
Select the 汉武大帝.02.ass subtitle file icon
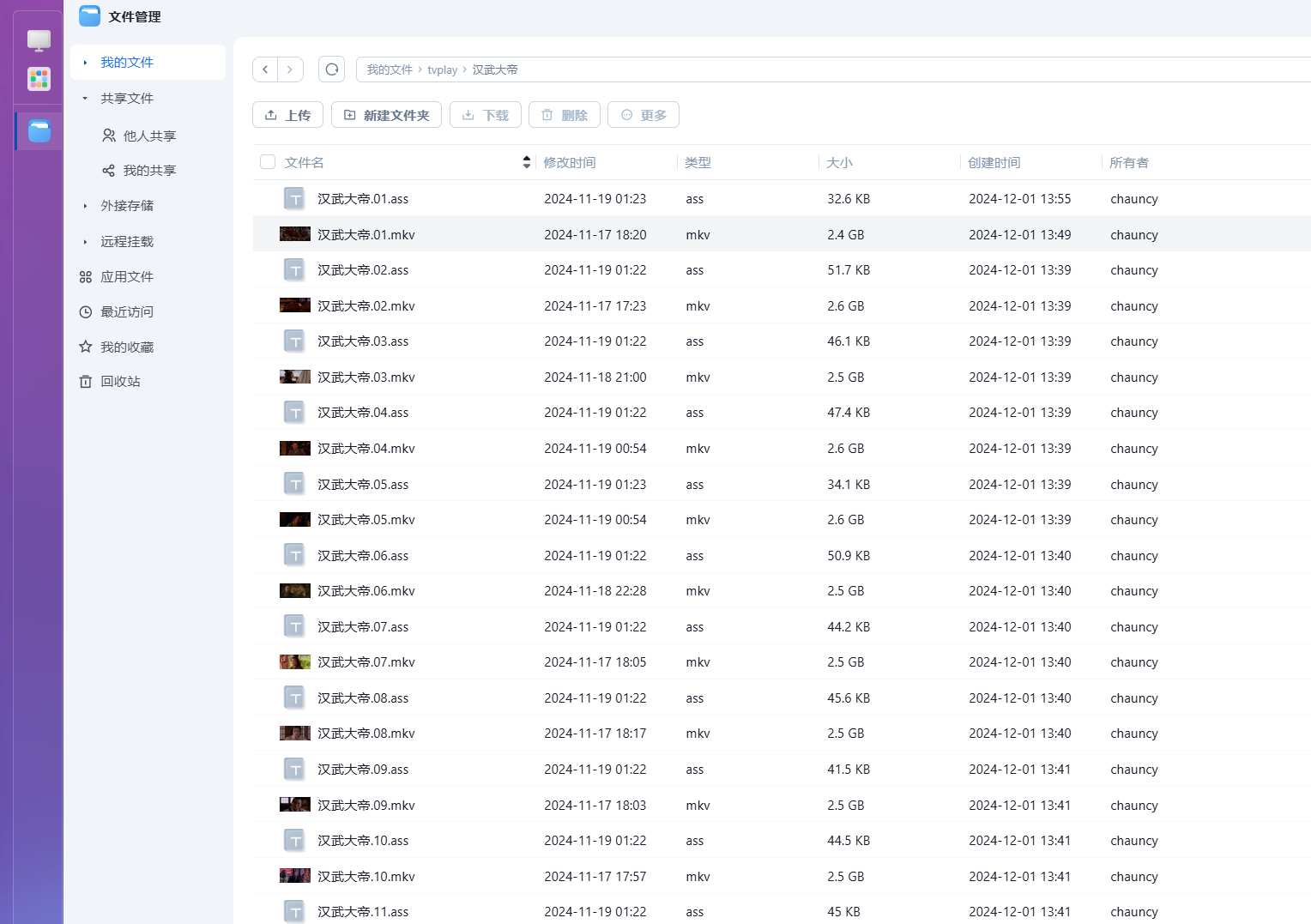tap(295, 270)
